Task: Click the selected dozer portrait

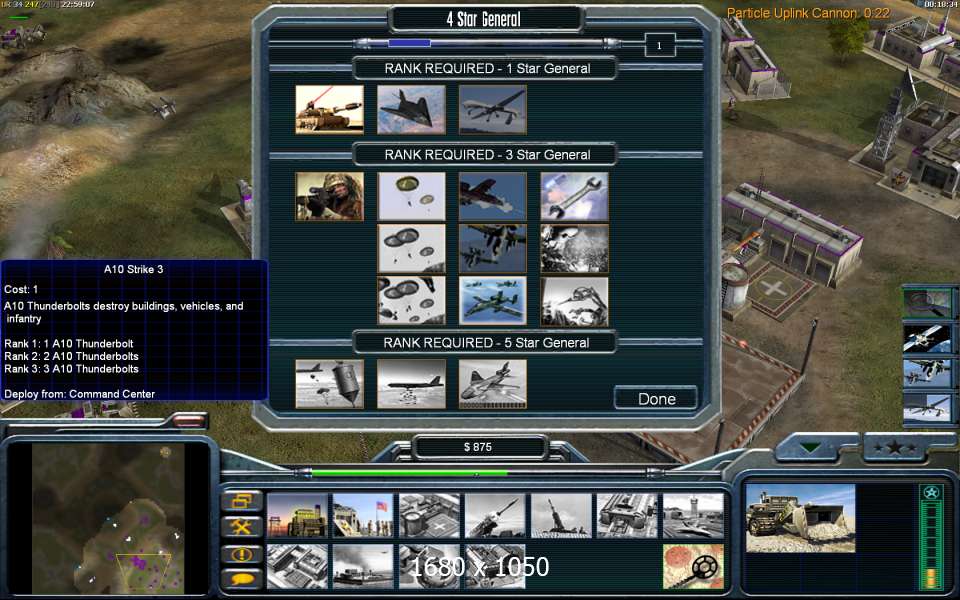Action: coord(800,519)
